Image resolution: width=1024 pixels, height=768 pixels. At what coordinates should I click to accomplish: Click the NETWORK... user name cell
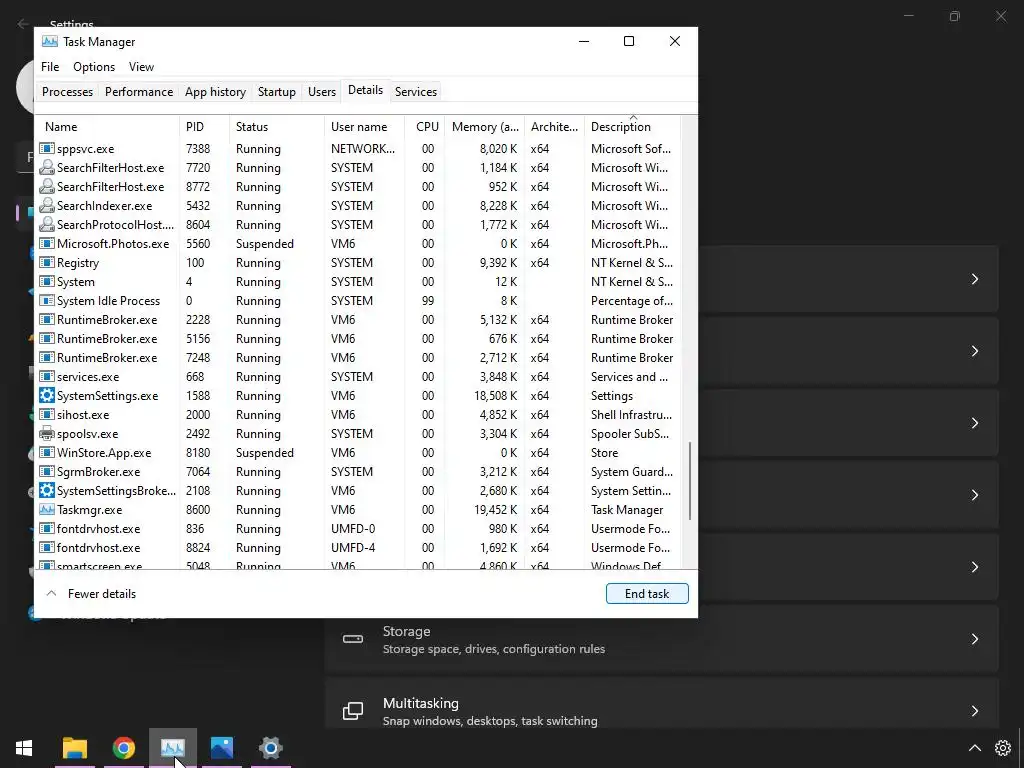[x=362, y=149]
